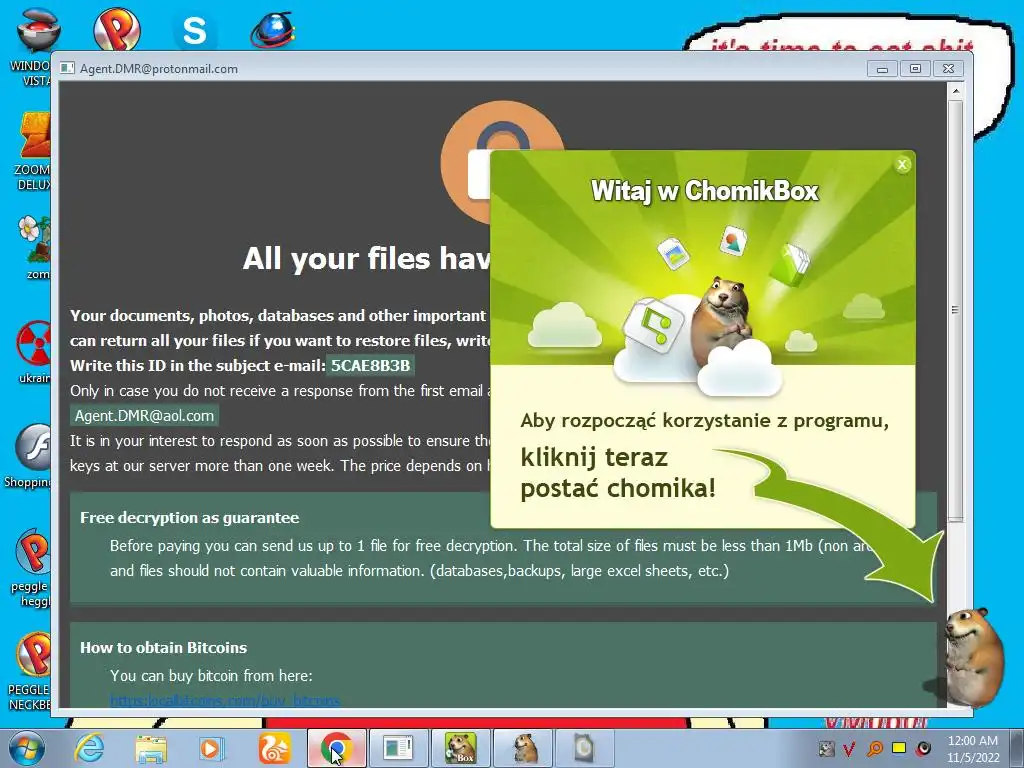Click the orange magnifier tray icon
Image resolution: width=1024 pixels, height=768 pixels.
[x=874, y=748]
